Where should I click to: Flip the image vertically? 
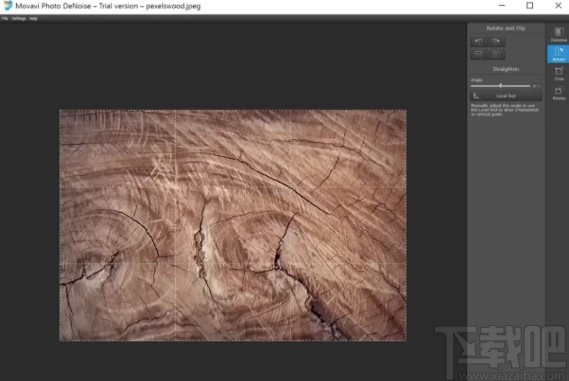[x=479, y=54]
